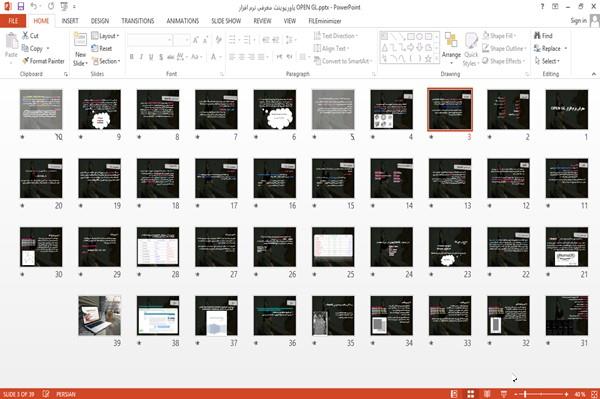
Task: Click the Redo icon in title bar
Action: (x=51, y=7)
